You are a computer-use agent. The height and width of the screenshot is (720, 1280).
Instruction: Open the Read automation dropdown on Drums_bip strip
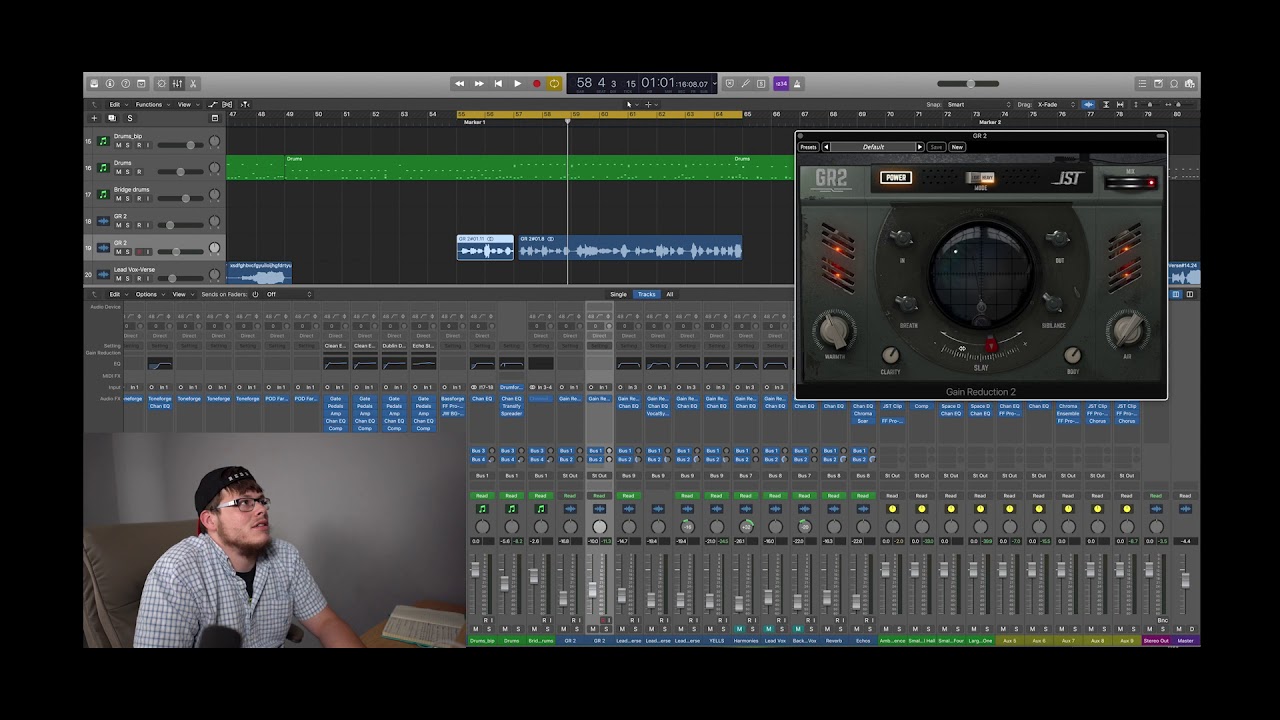482,495
